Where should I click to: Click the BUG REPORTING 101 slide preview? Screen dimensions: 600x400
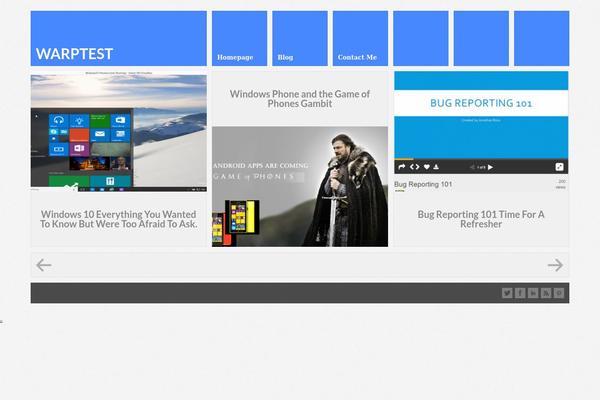click(481, 115)
